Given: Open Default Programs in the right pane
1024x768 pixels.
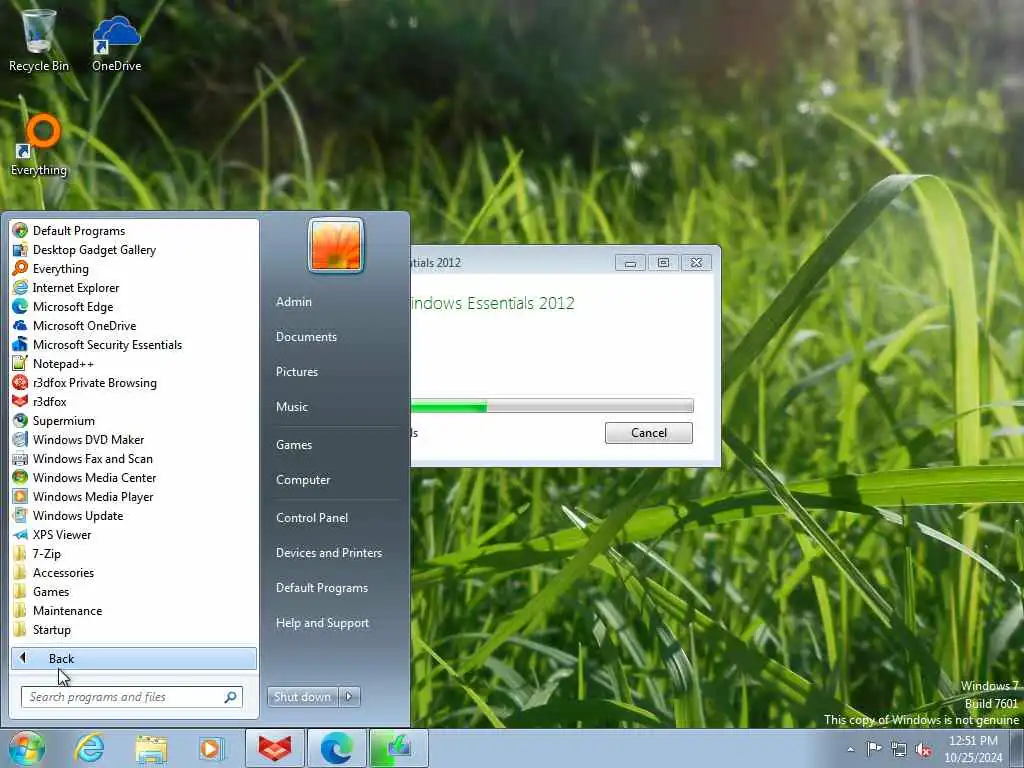Looking at the screenshot, I should [x=321, y=588].
